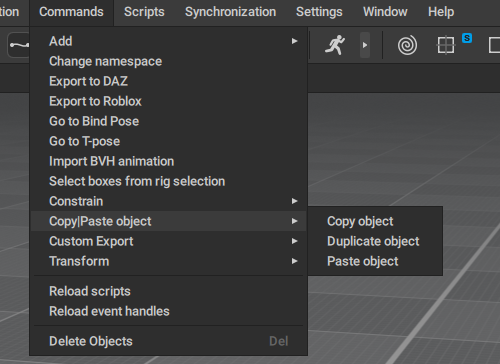500x364 pixels.
Task: Click Reload scripts
Action: [x=168, y=291]
